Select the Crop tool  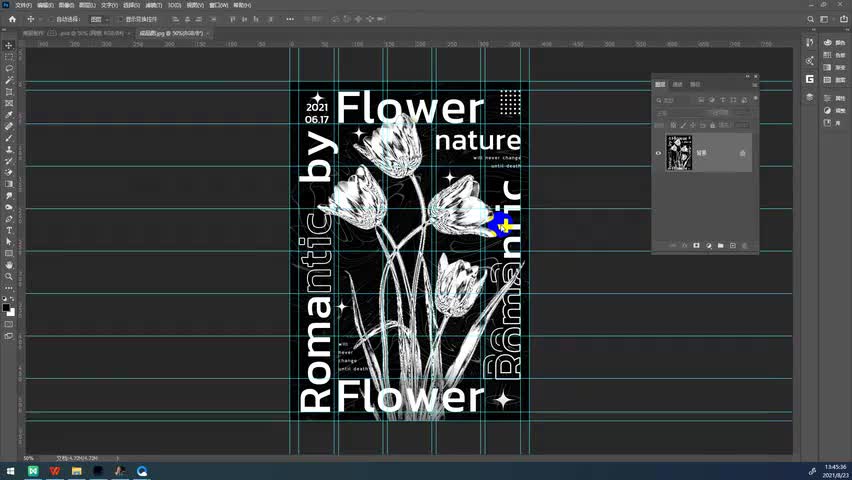click(9, 92)
